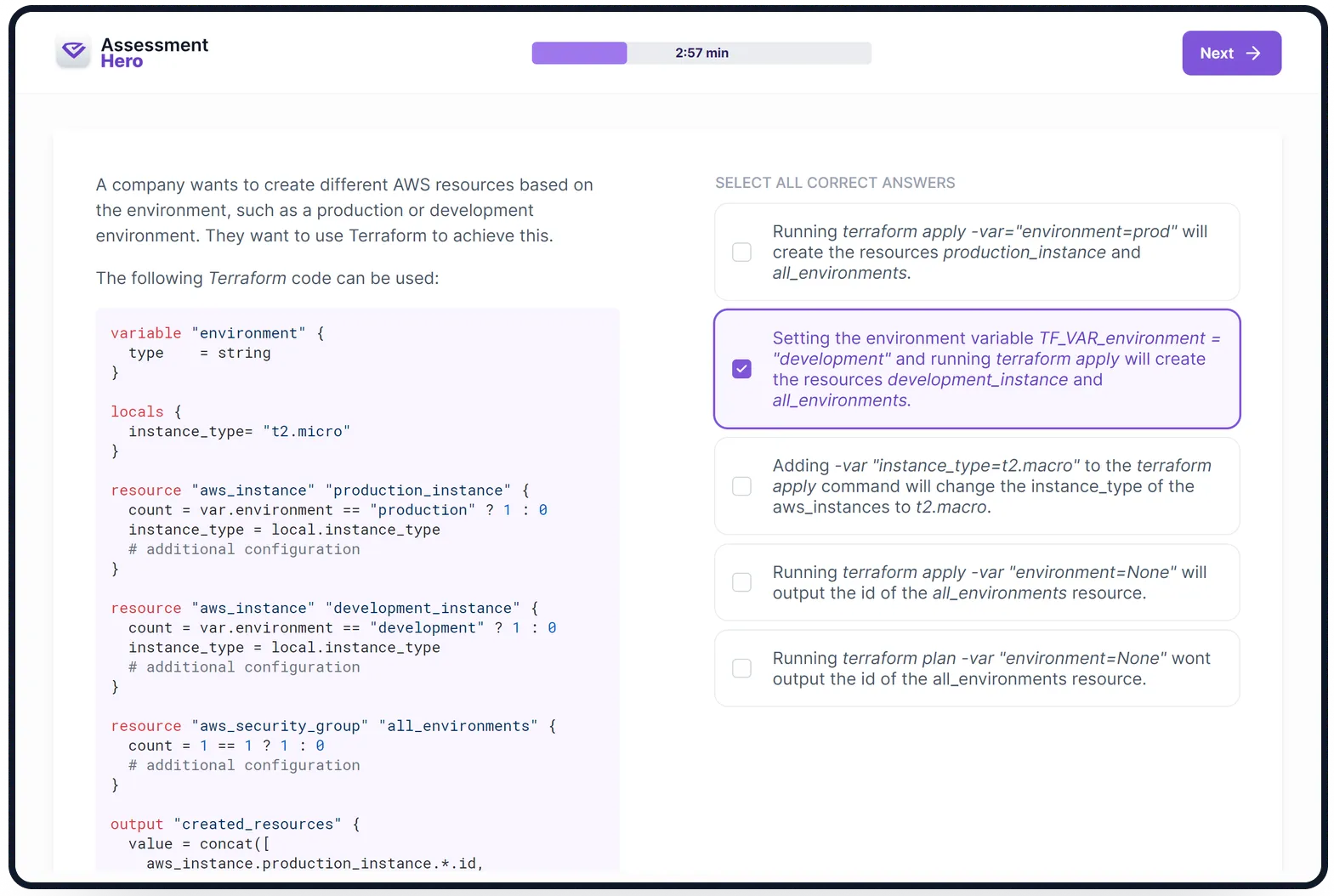This screenshot has width=1334, height=896.
Task: Click the Assessment Hero brand name
Action: coord(154,53)
